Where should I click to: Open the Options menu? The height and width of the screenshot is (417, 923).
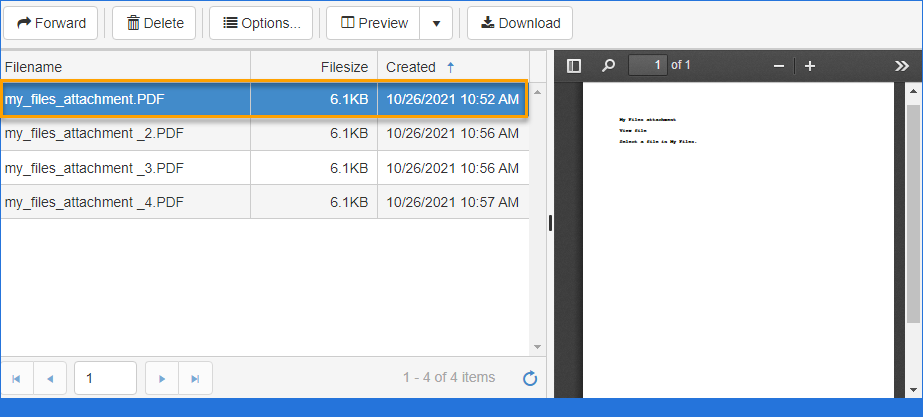click(261, 23)
